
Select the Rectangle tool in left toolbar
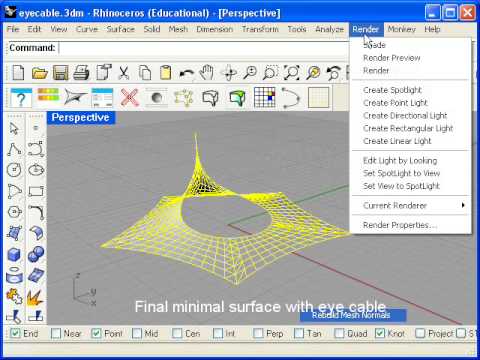tap(36, 191)
